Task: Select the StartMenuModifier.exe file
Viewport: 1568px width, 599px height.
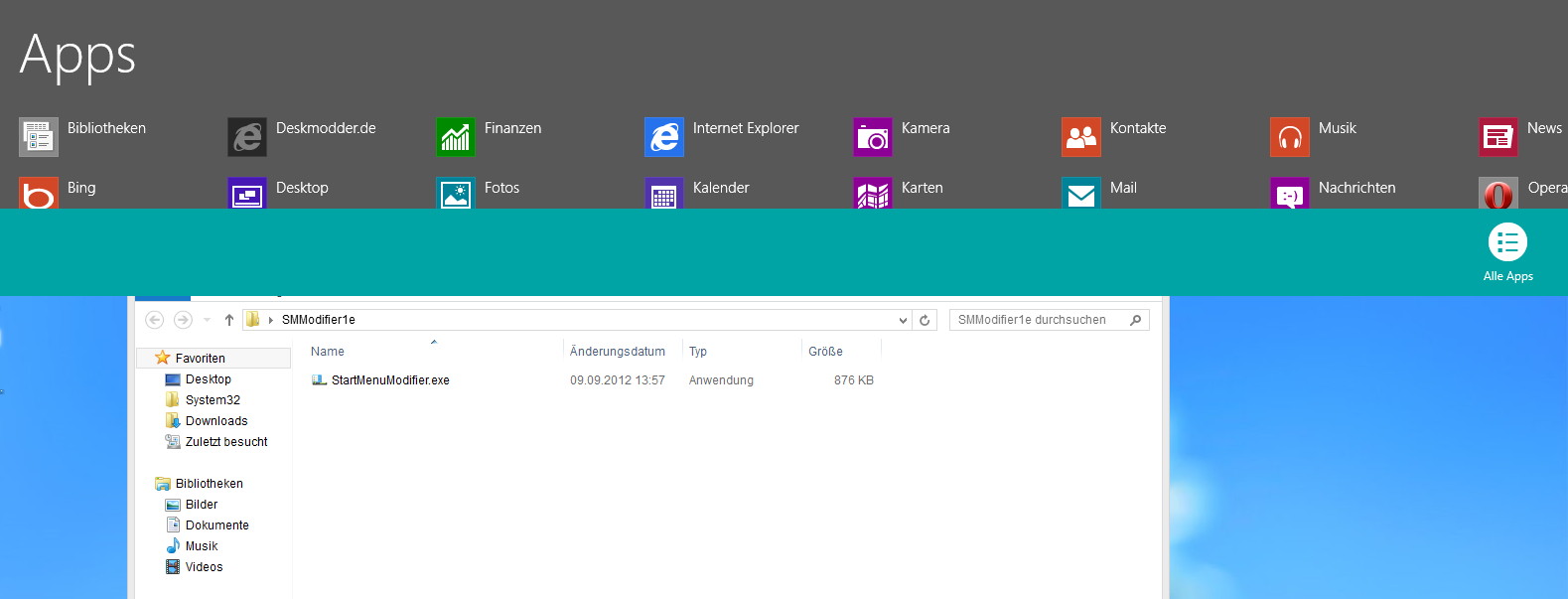Action: tap(390, 380)
